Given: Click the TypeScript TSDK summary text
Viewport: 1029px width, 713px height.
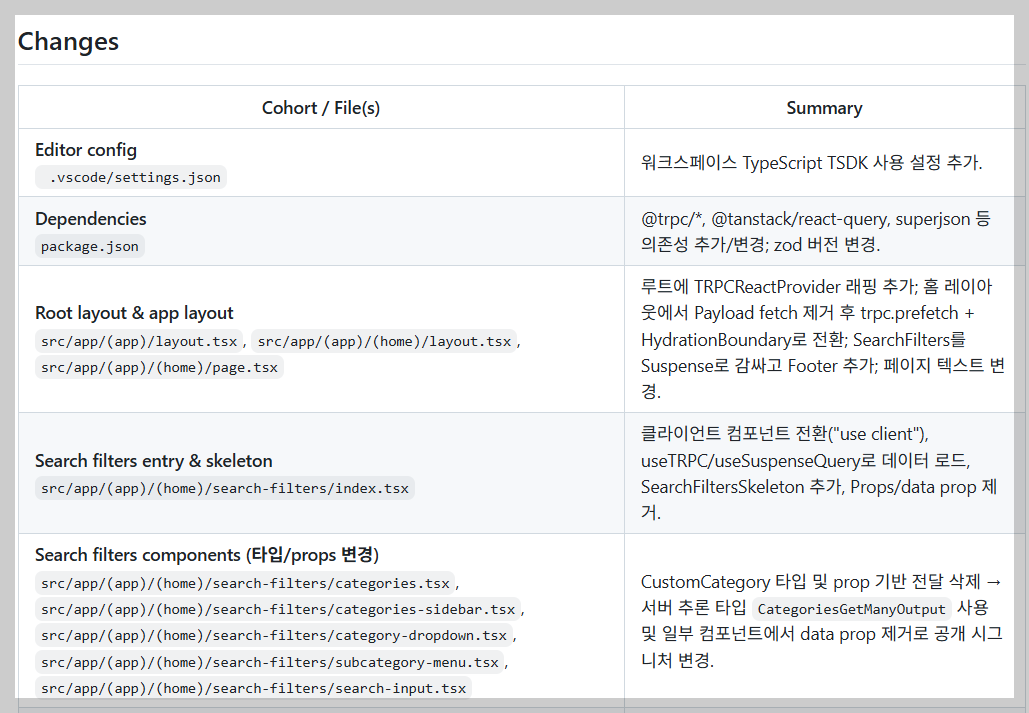Looking at the screenshot, I should (812, 163).
